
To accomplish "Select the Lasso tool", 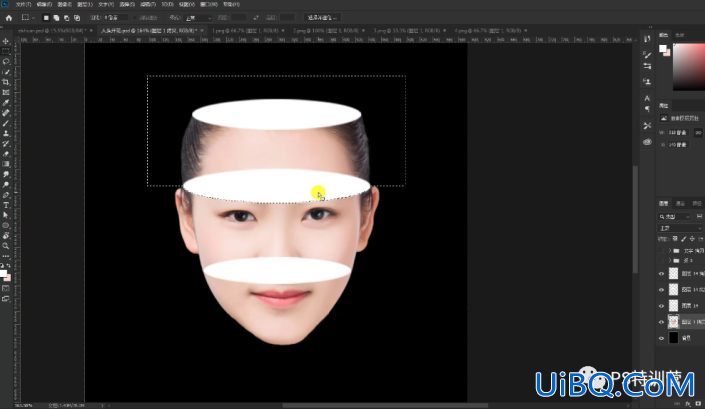I will point(6,62).
